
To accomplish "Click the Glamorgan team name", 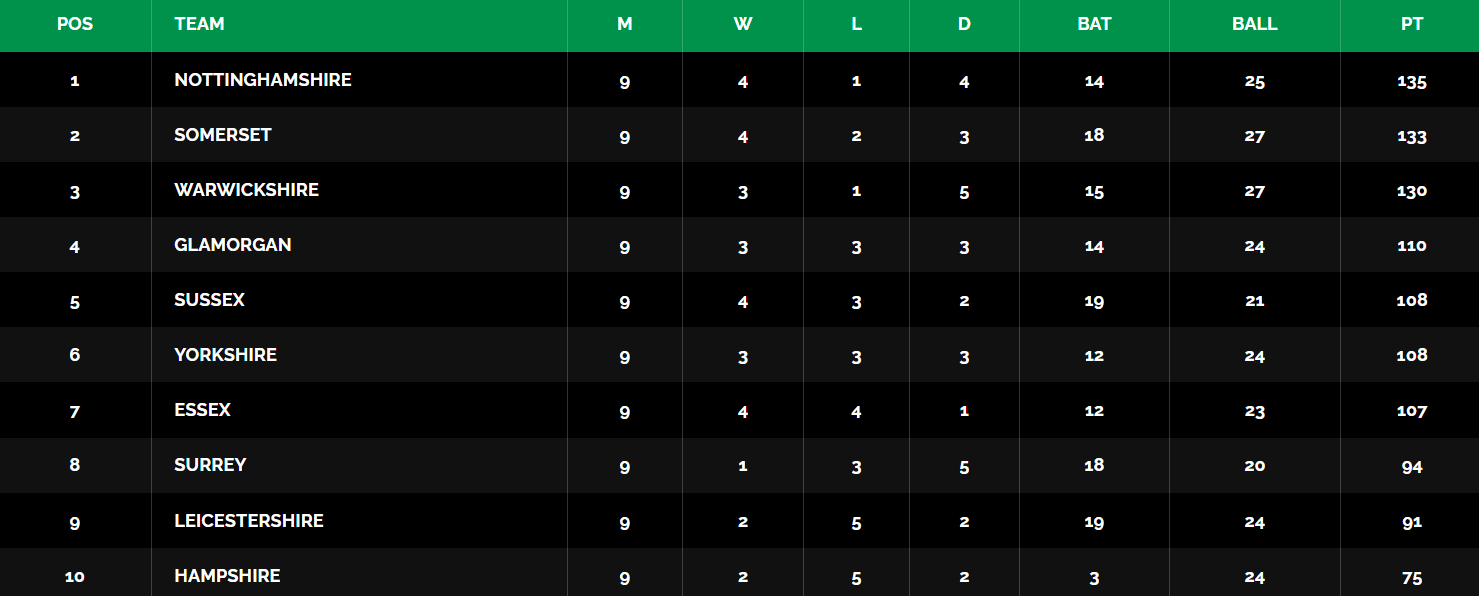I will coord(233,245).
